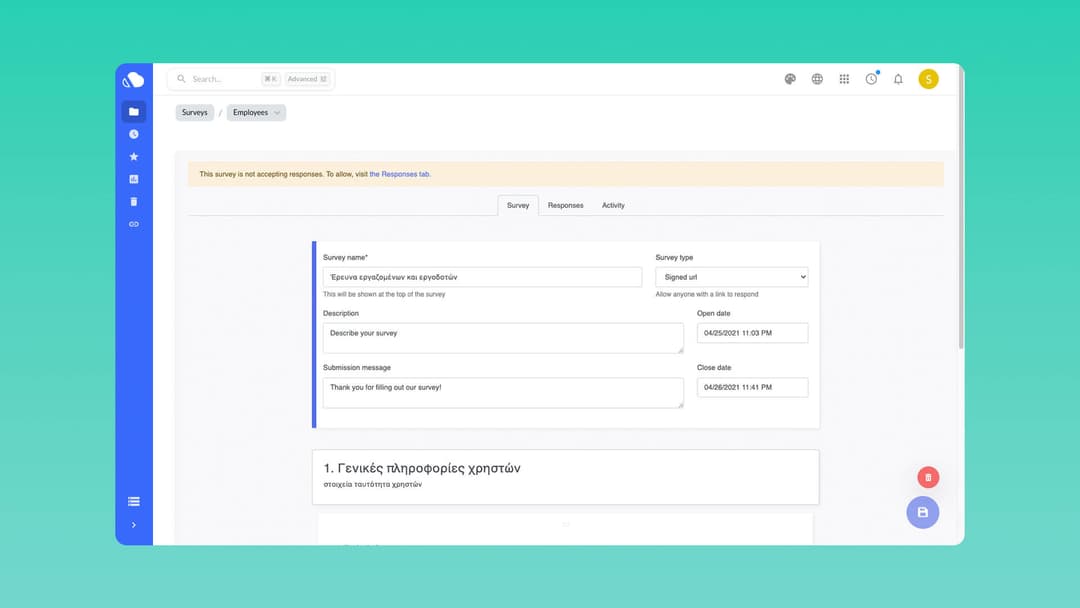Click the Close date field
The image size is (1080, 608).
coord(752,387)
